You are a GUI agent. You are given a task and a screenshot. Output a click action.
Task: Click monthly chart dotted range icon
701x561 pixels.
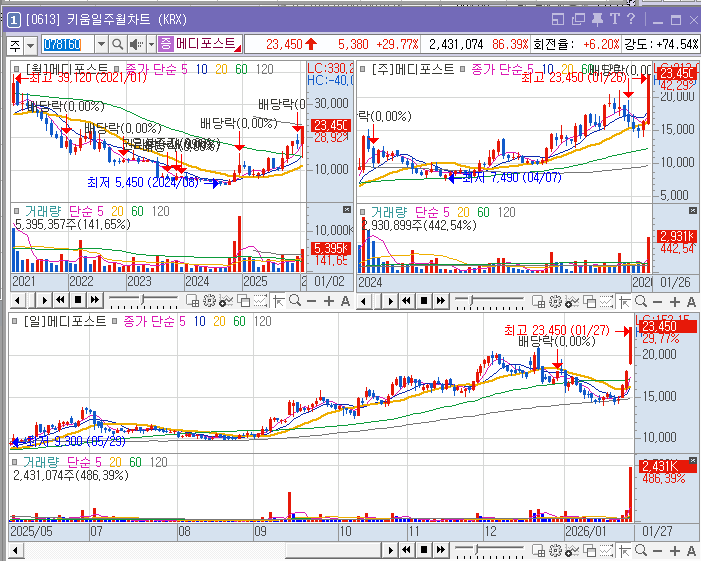pos(261,301)
